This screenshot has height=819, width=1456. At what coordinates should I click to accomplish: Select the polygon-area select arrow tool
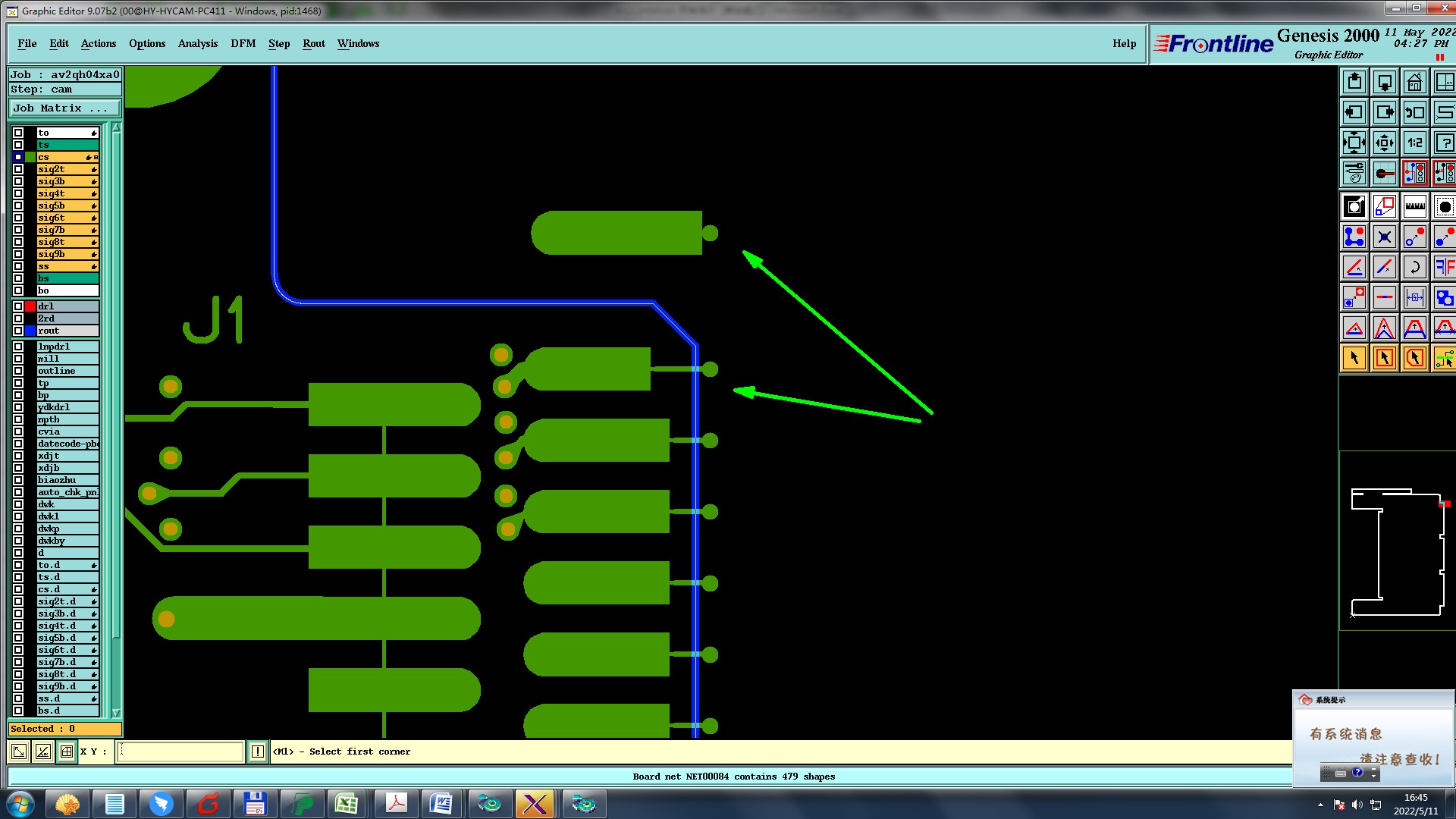click(x=1415, y=358)
